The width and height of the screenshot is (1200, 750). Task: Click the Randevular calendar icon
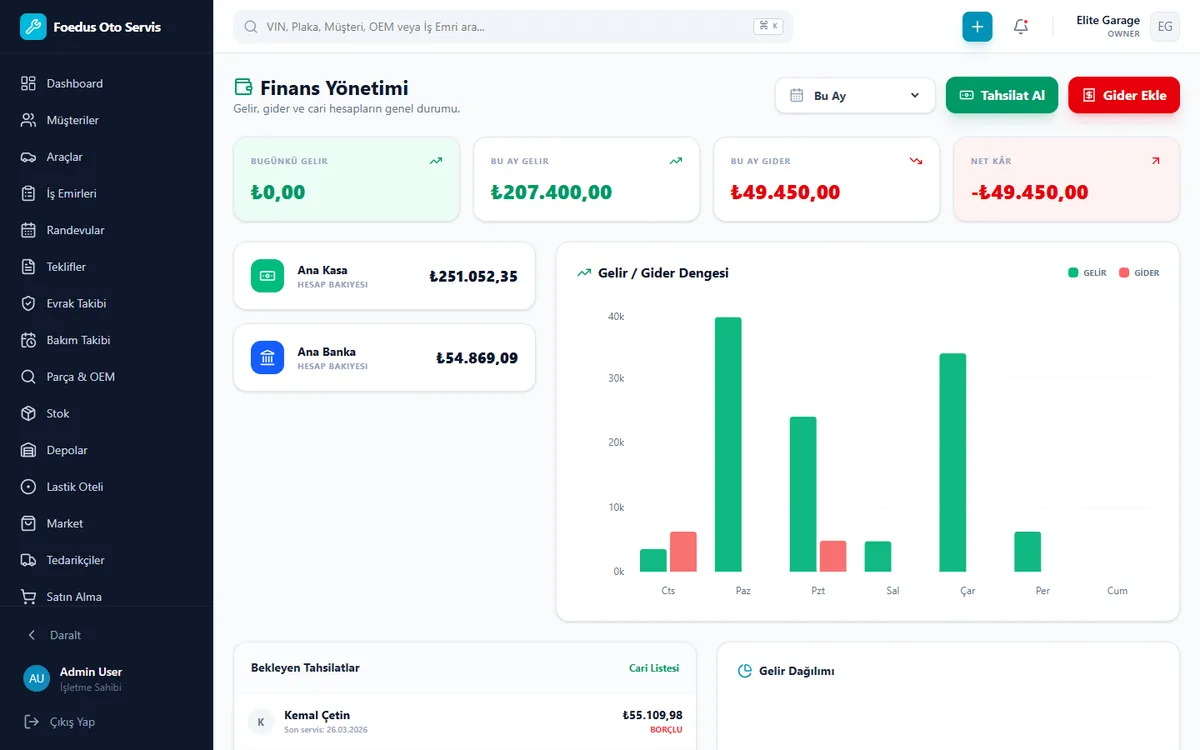pyautogui.click(x=28, y=230)
